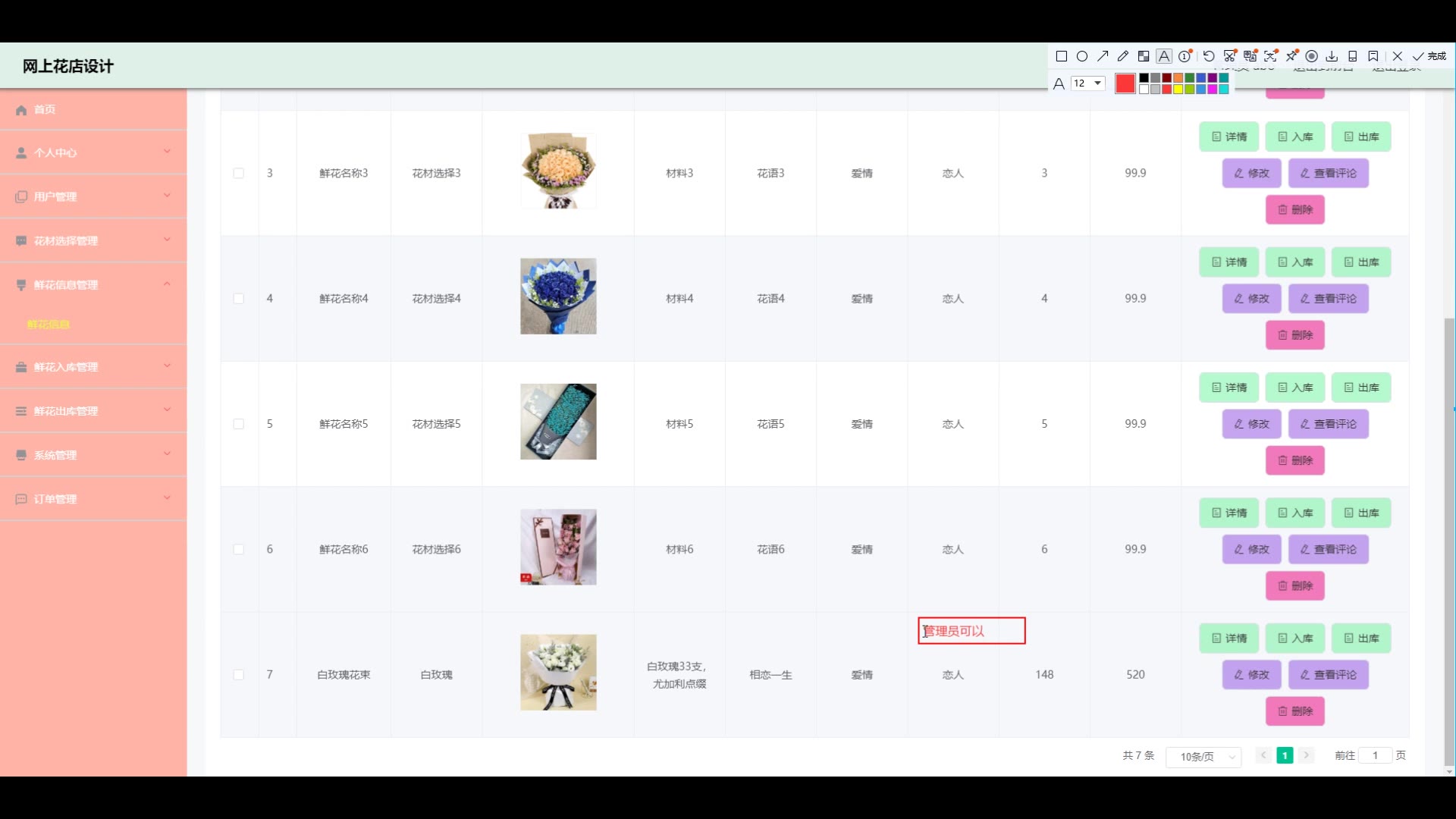Select the text annotation tool
The width and height of the screenshot is (1456, 819).
click(1164, 56)
